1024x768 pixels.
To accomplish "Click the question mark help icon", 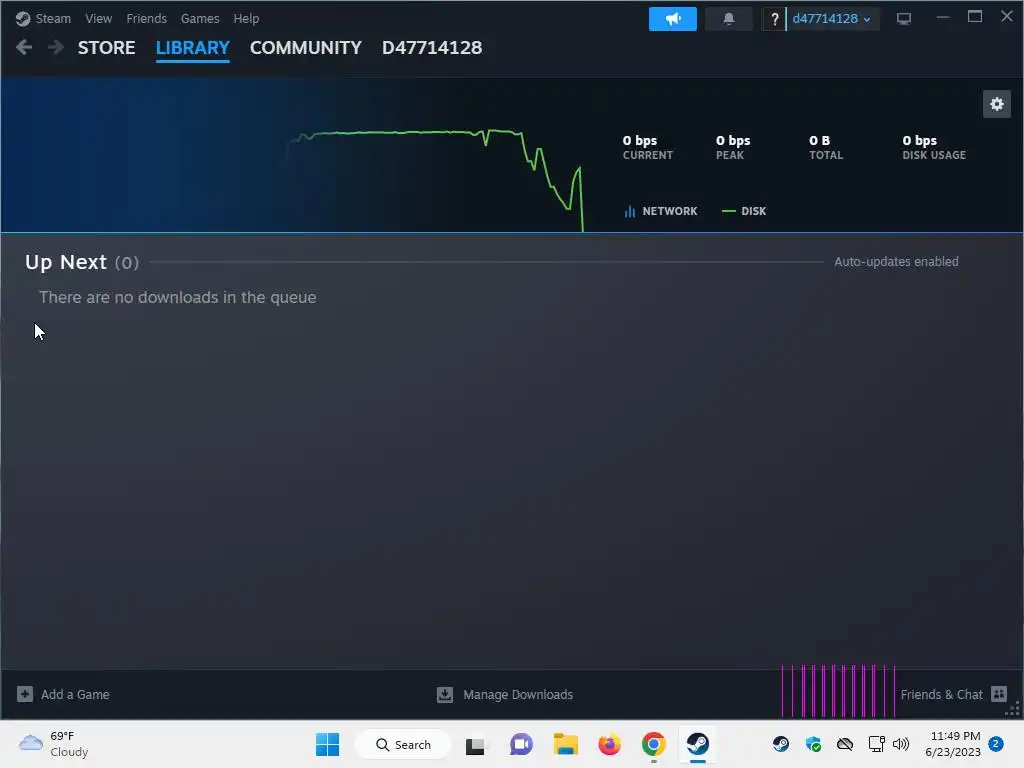I will (x=775, y=19).
